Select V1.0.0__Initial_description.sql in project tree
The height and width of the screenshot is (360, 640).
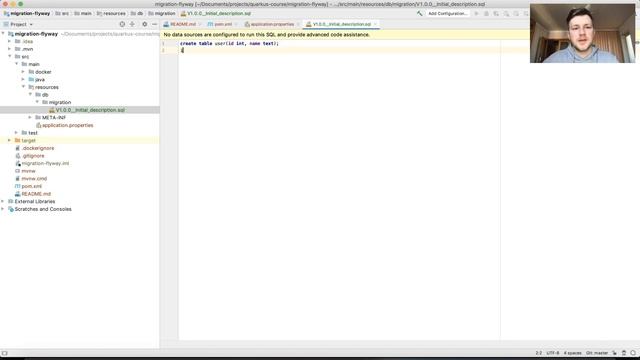click(x=87, y=110)
